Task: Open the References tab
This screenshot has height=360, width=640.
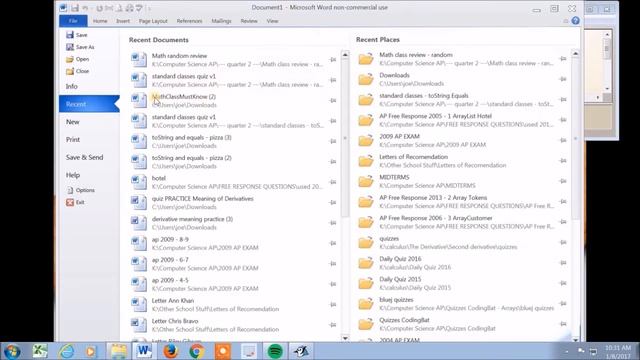Action: coord(189,21)
